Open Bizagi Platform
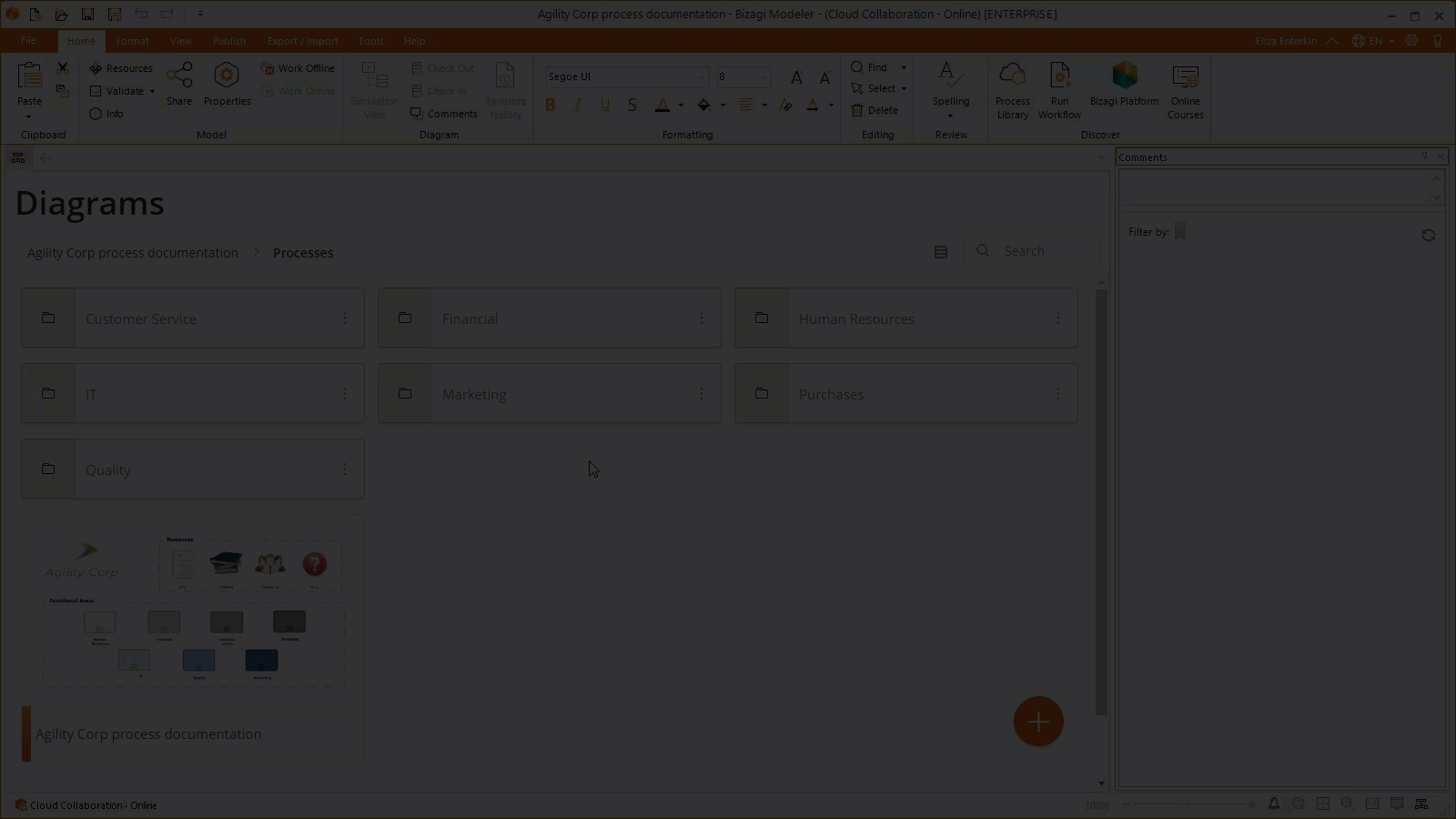Screen dimensions: 1456x819 click(x=1124, y=85)
